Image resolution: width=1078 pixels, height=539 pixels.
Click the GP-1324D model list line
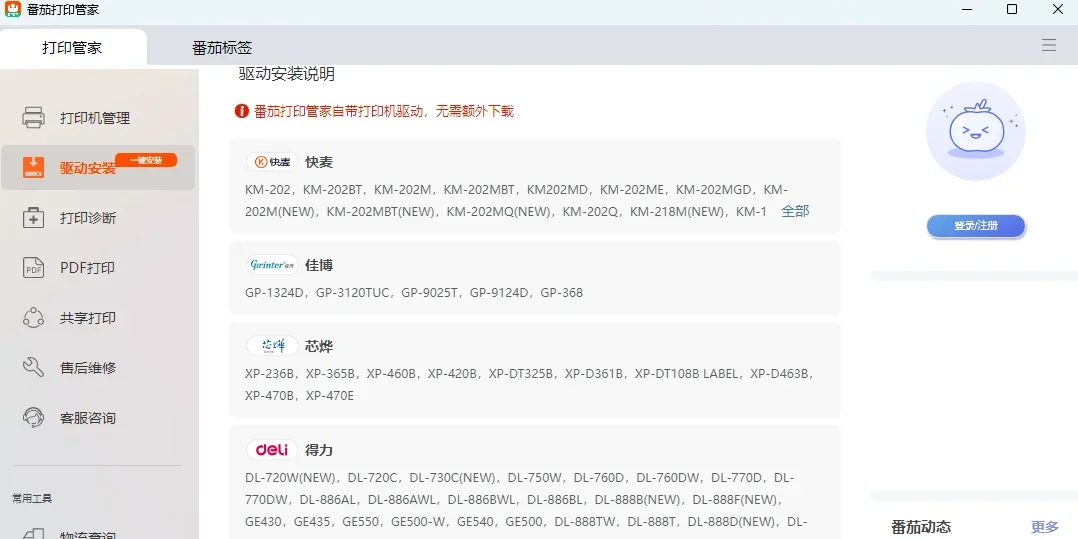414,293
